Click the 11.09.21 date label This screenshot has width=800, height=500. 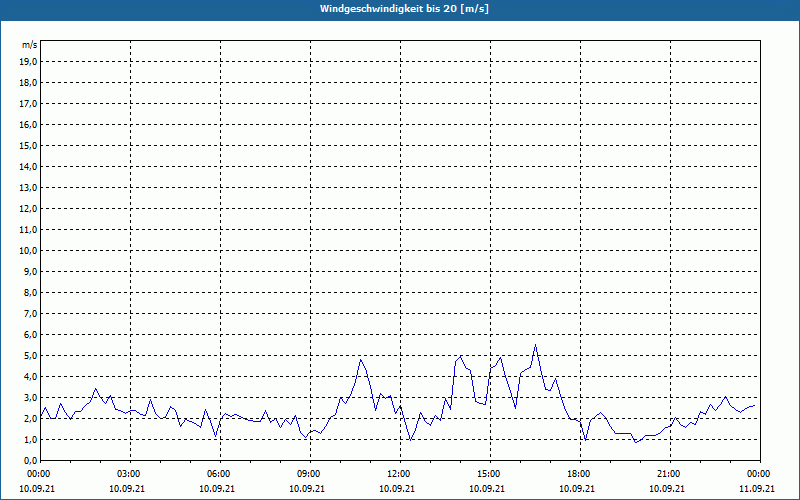pos(758,488)
